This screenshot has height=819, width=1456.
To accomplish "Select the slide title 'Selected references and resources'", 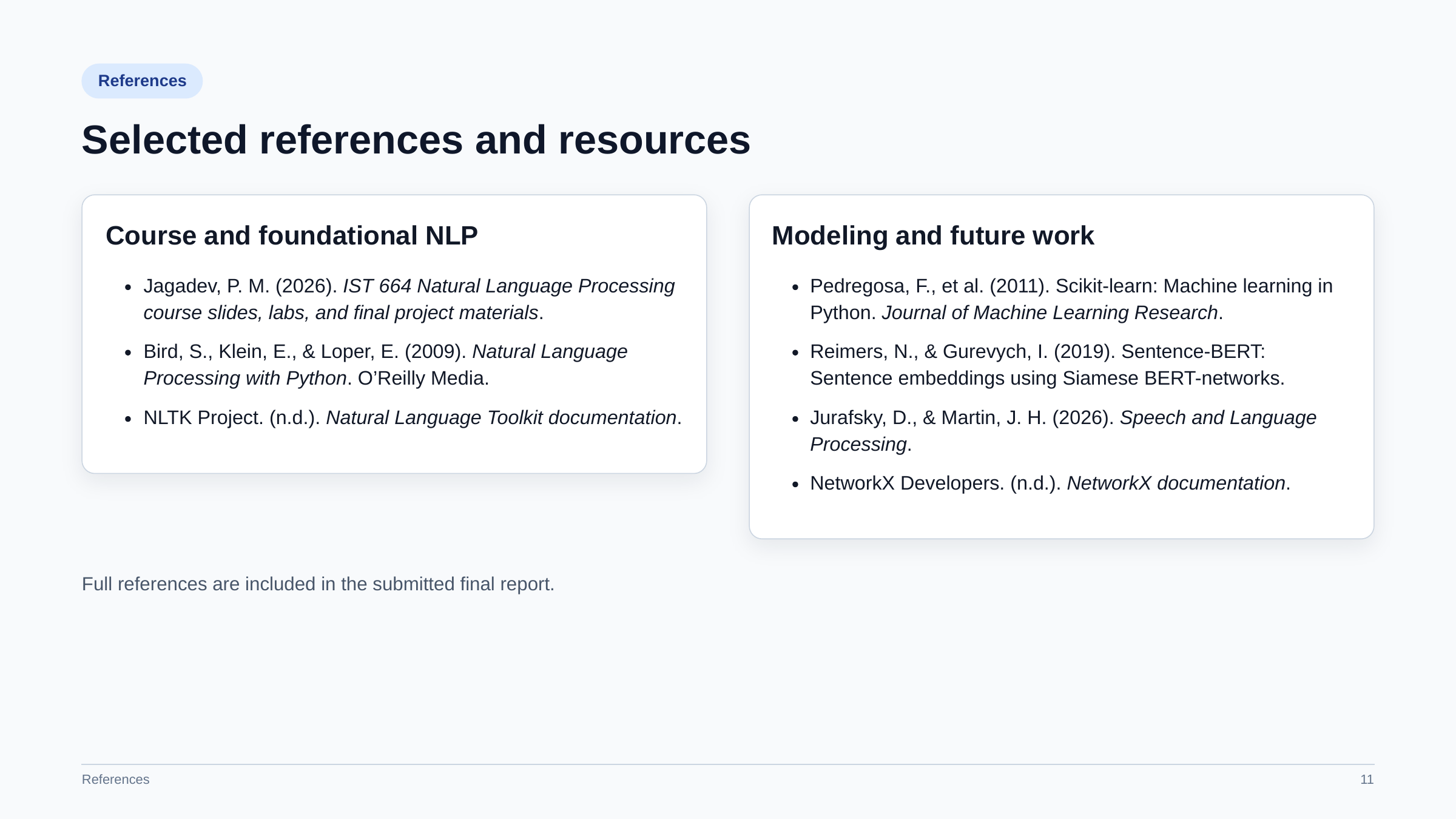I will 416,140.
